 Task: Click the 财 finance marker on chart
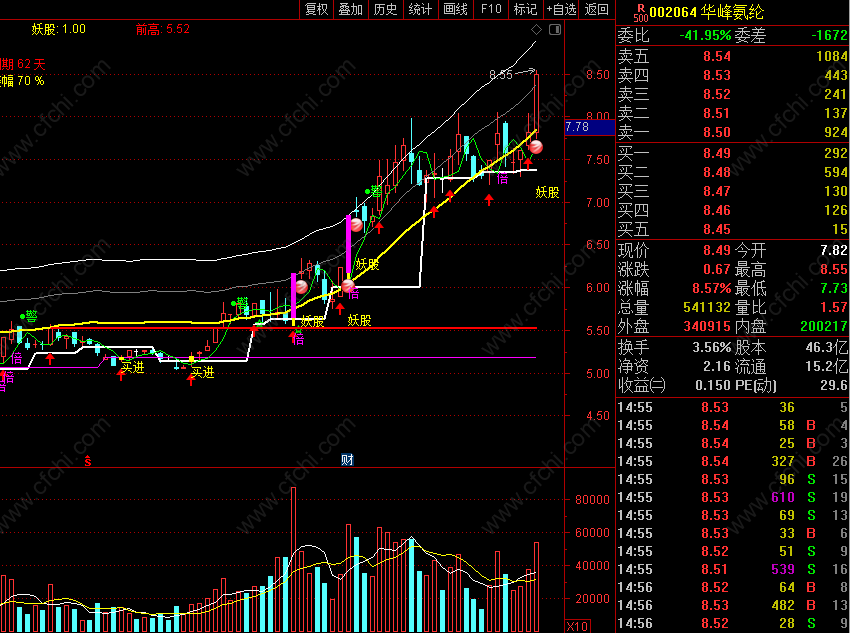347,460
